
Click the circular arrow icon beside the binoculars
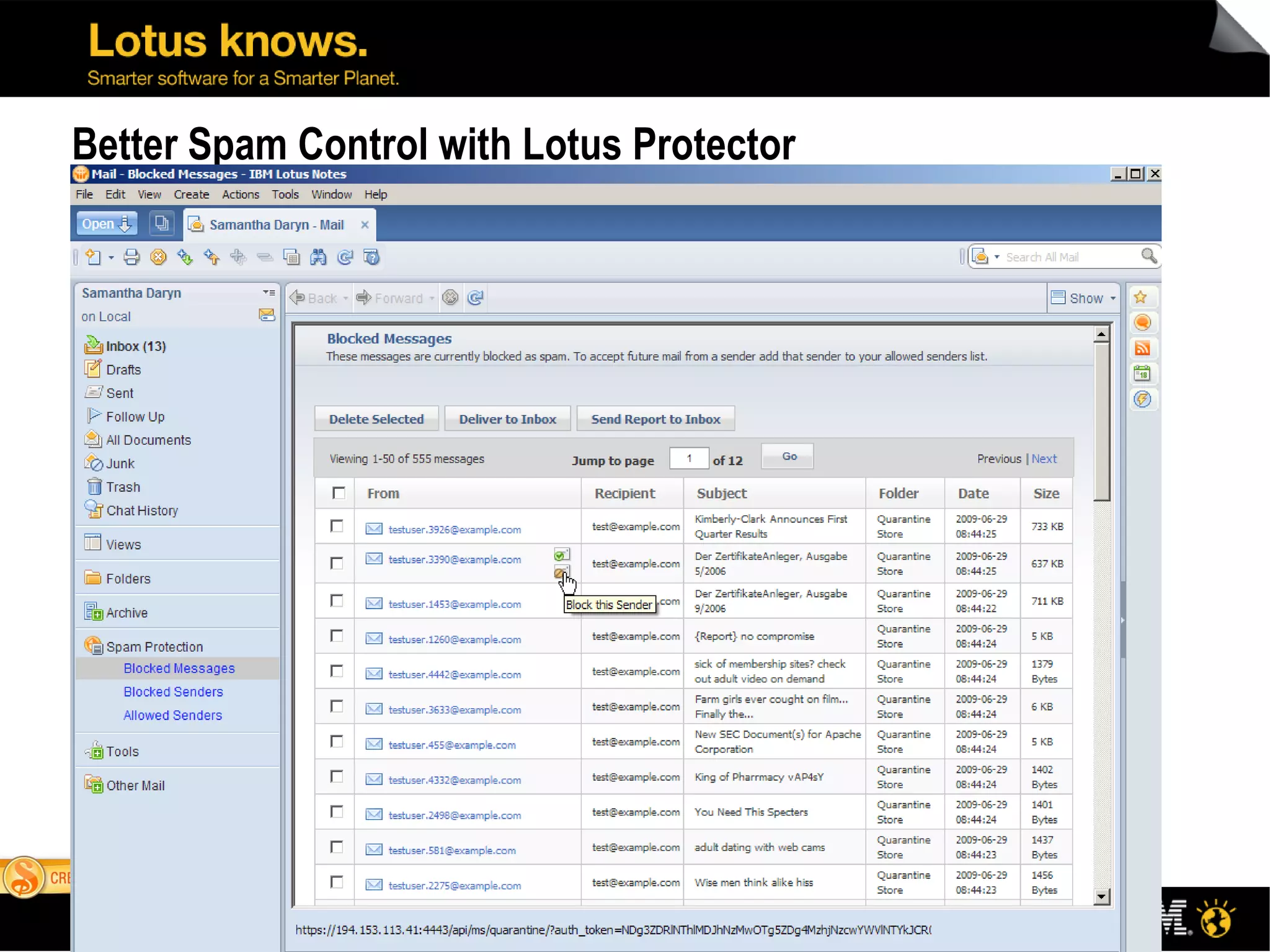345,257
